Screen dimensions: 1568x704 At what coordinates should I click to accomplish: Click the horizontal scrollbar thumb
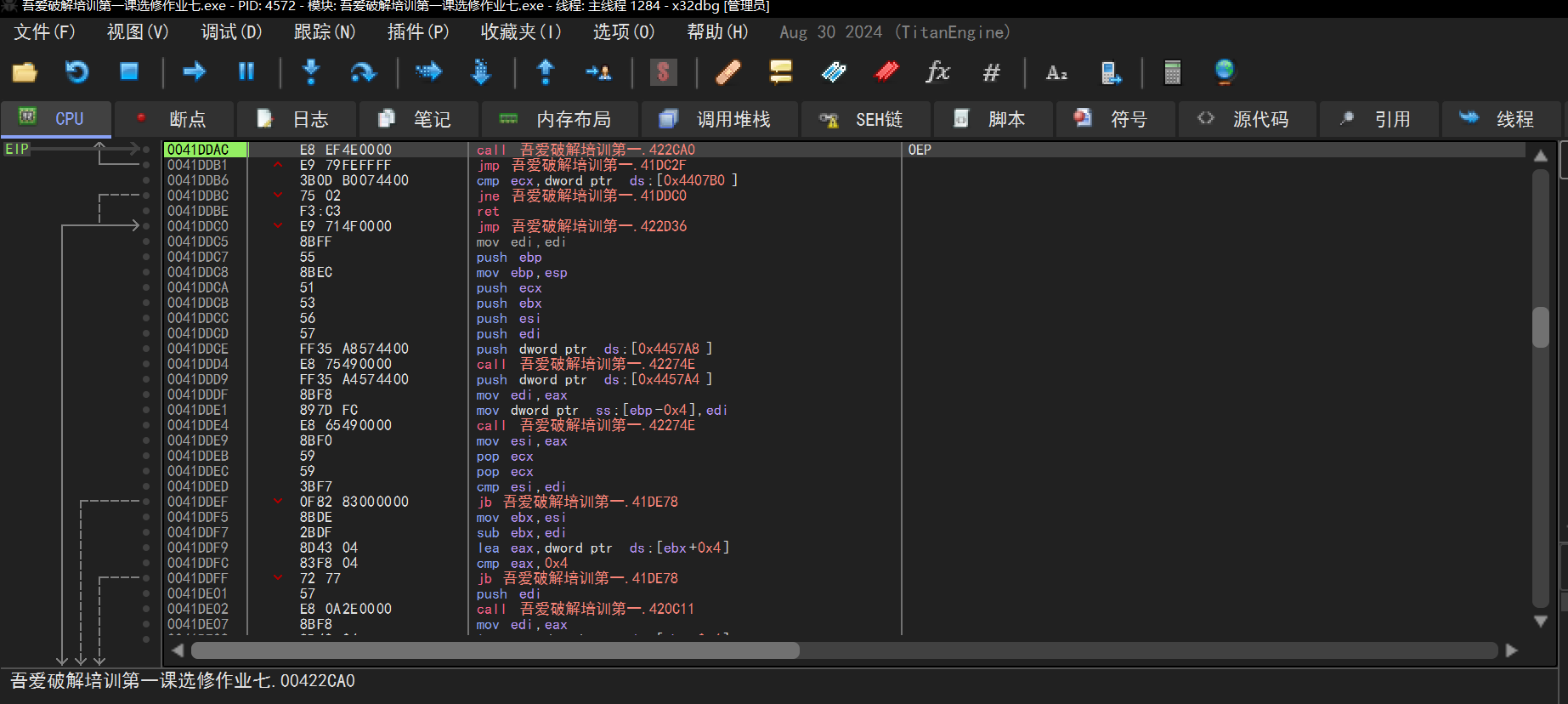pos(495,650)
